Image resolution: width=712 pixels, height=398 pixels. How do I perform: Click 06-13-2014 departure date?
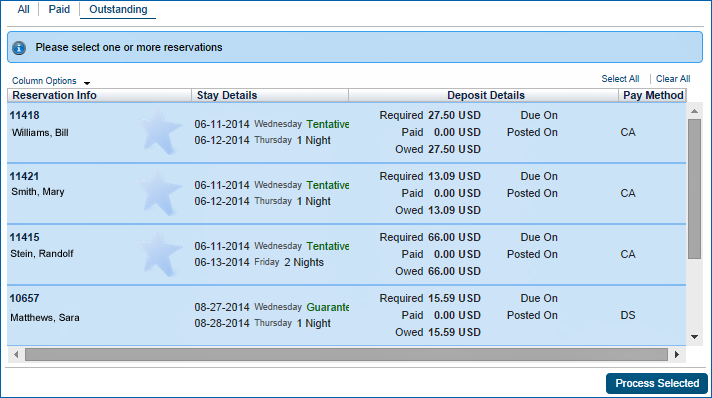point(222,263)
